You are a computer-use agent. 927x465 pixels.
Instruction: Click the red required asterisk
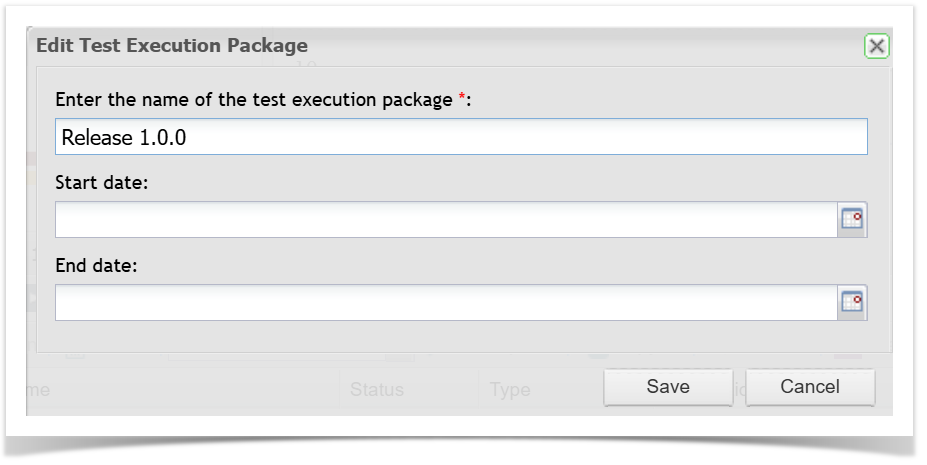pyautogui.click(x=462, y=99)
